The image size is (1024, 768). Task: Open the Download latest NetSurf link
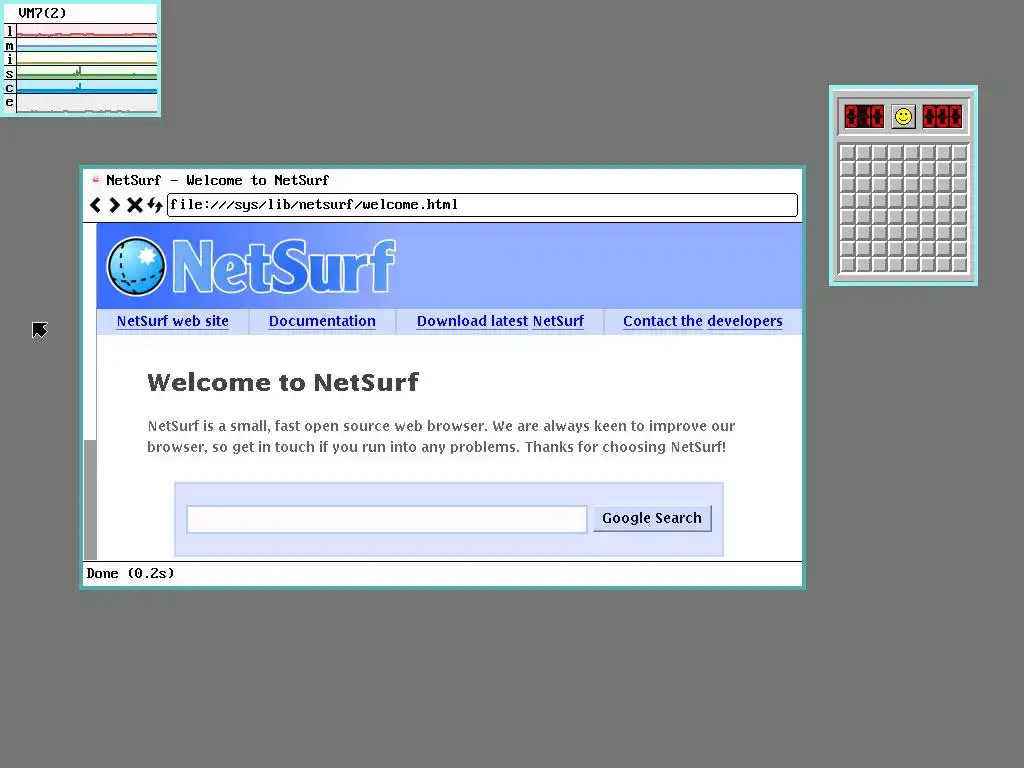pyautogui.click(x=500, y=321)
